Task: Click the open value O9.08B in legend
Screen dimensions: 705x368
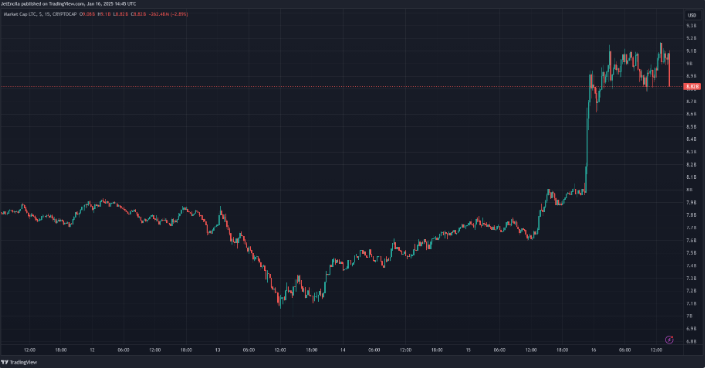Action: pyautogui.click(x=87, y=14)
